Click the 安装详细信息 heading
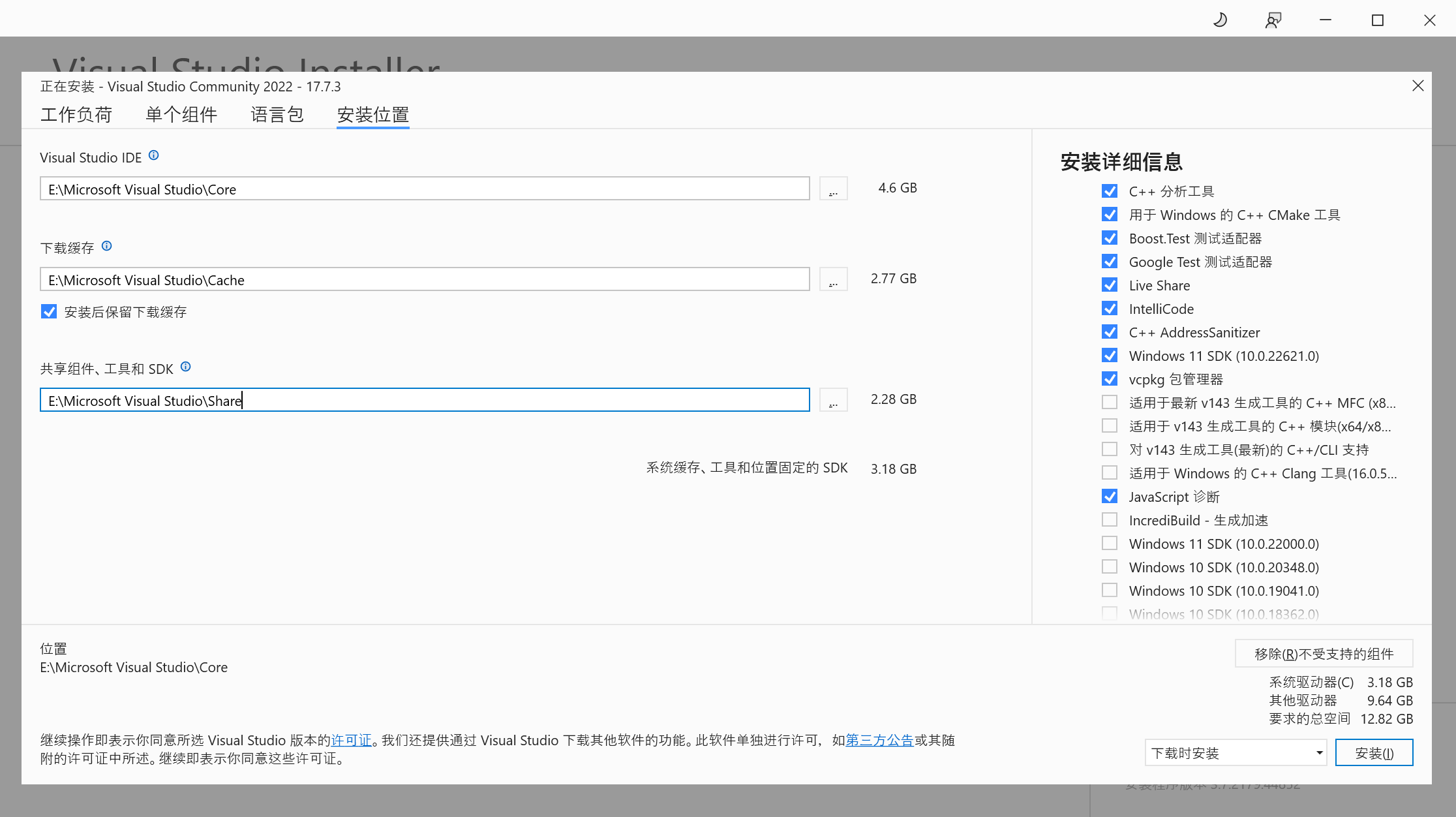 [x=1121, y=162]
